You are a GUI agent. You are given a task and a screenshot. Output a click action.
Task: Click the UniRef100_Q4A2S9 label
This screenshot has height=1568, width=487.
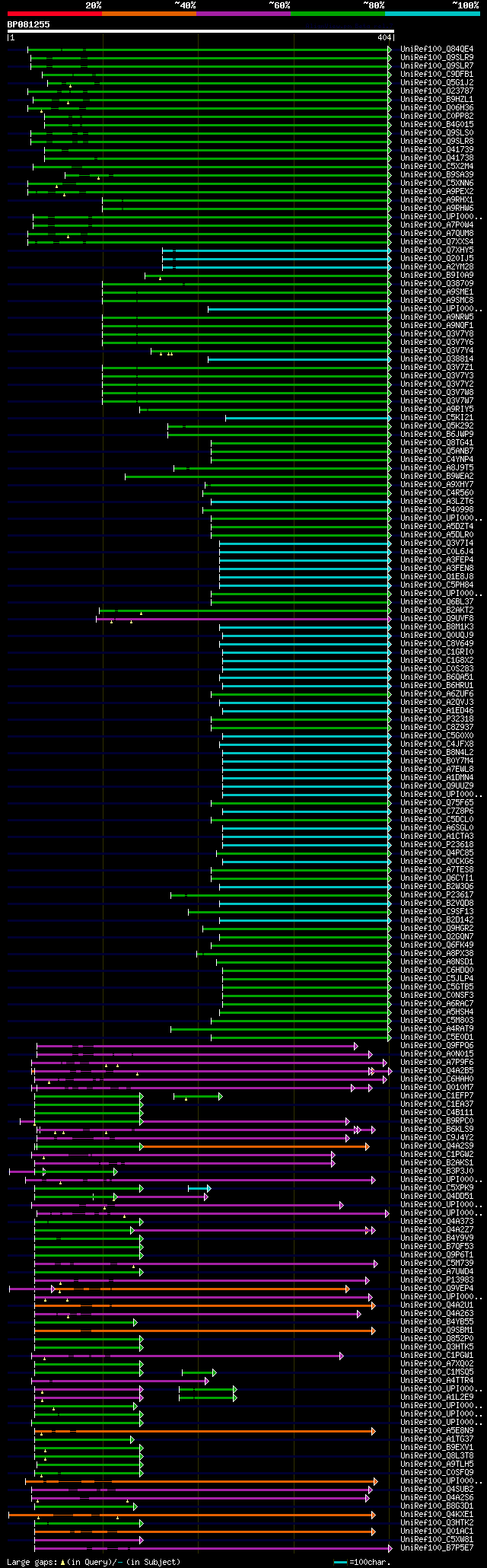pyautogui.click(x=437, y=1146)
